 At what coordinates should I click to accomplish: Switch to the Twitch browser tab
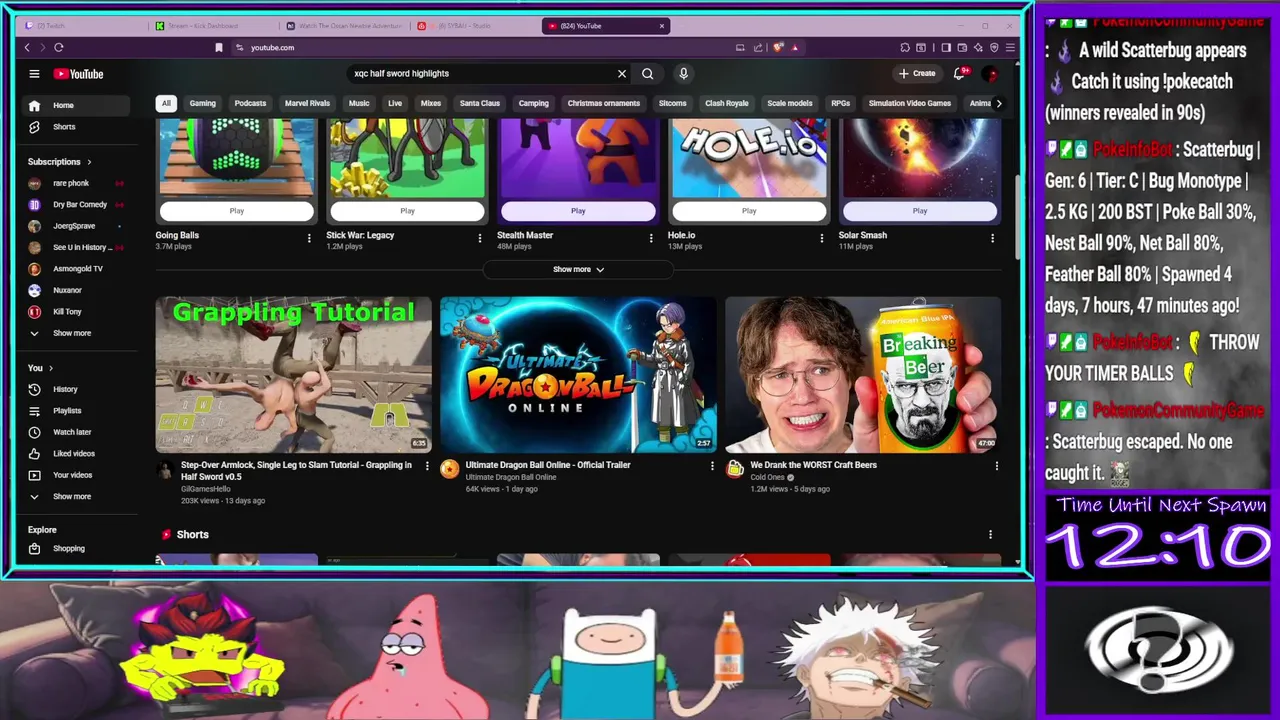[83, 26]
